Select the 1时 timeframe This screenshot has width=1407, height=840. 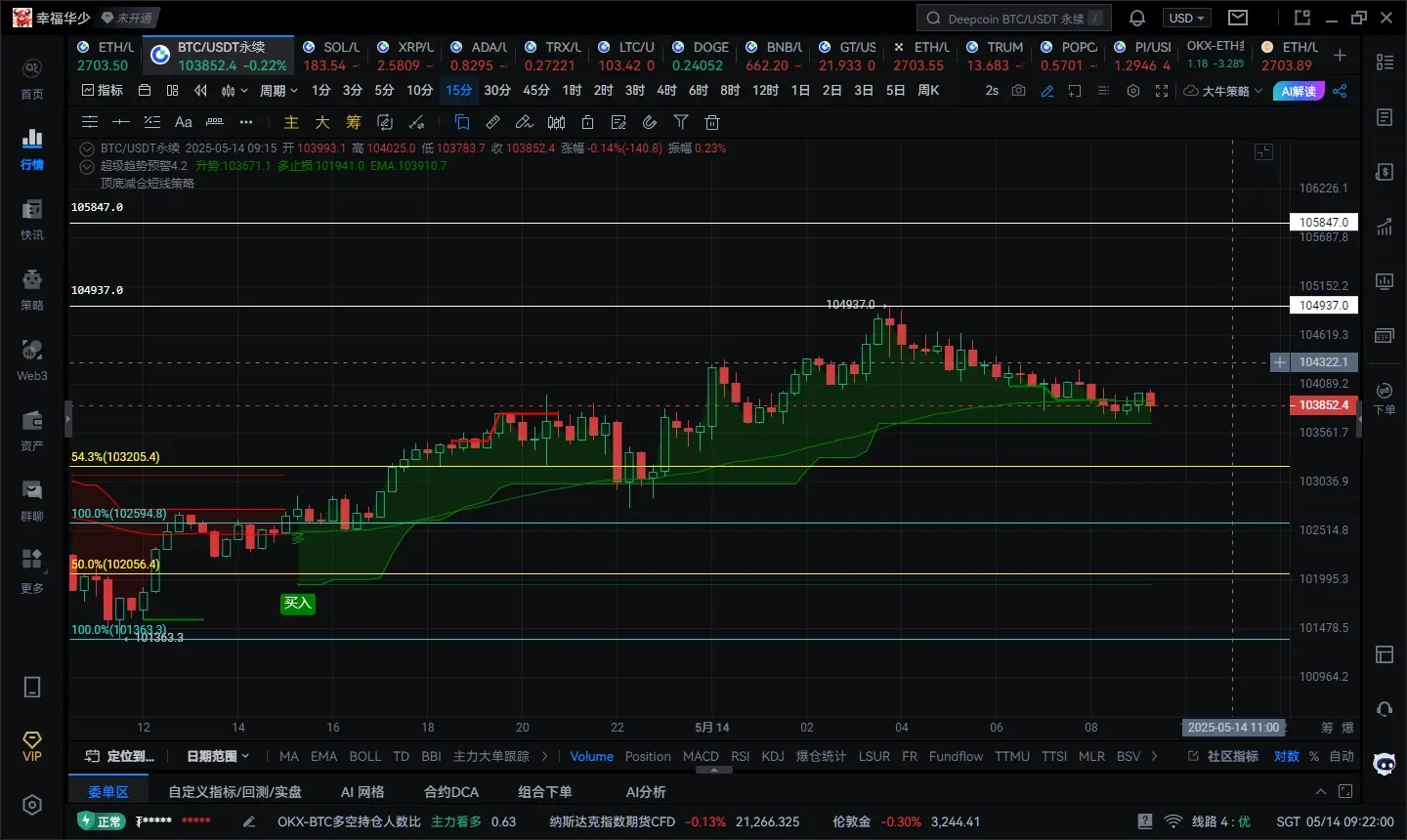pyautogui.click(x=572, y=90)
